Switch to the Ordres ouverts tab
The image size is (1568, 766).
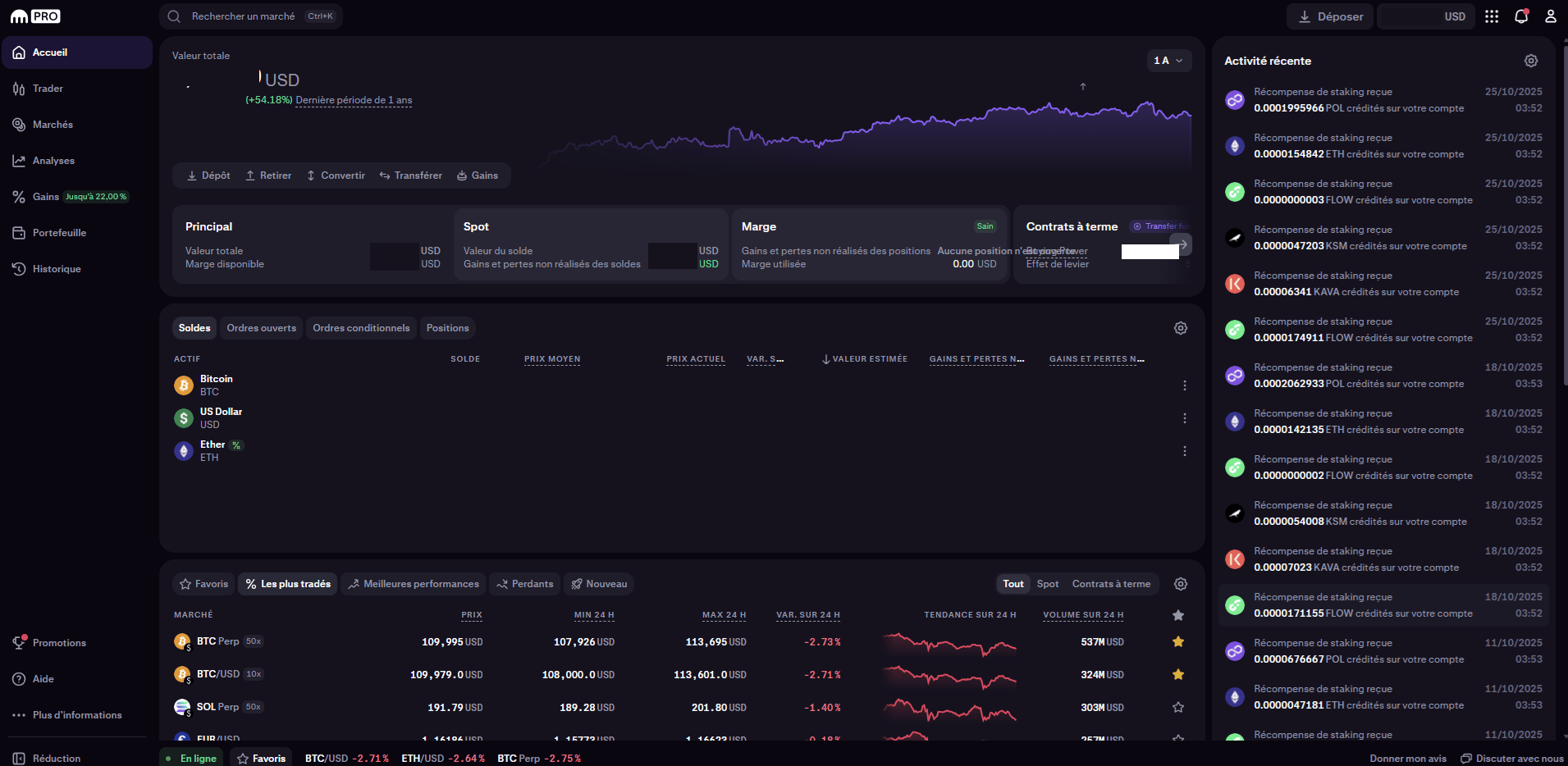[260, 327]
